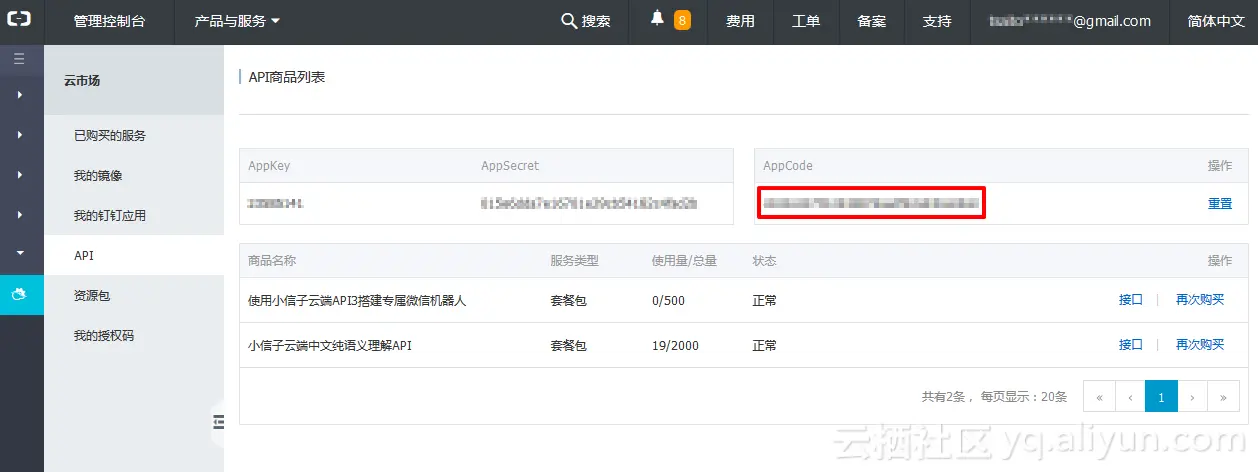Viewport: 1258px width, 472px height.
Task: Click the 共有2条,每页显示:20条 summary
Action: (x=994, y=397)
